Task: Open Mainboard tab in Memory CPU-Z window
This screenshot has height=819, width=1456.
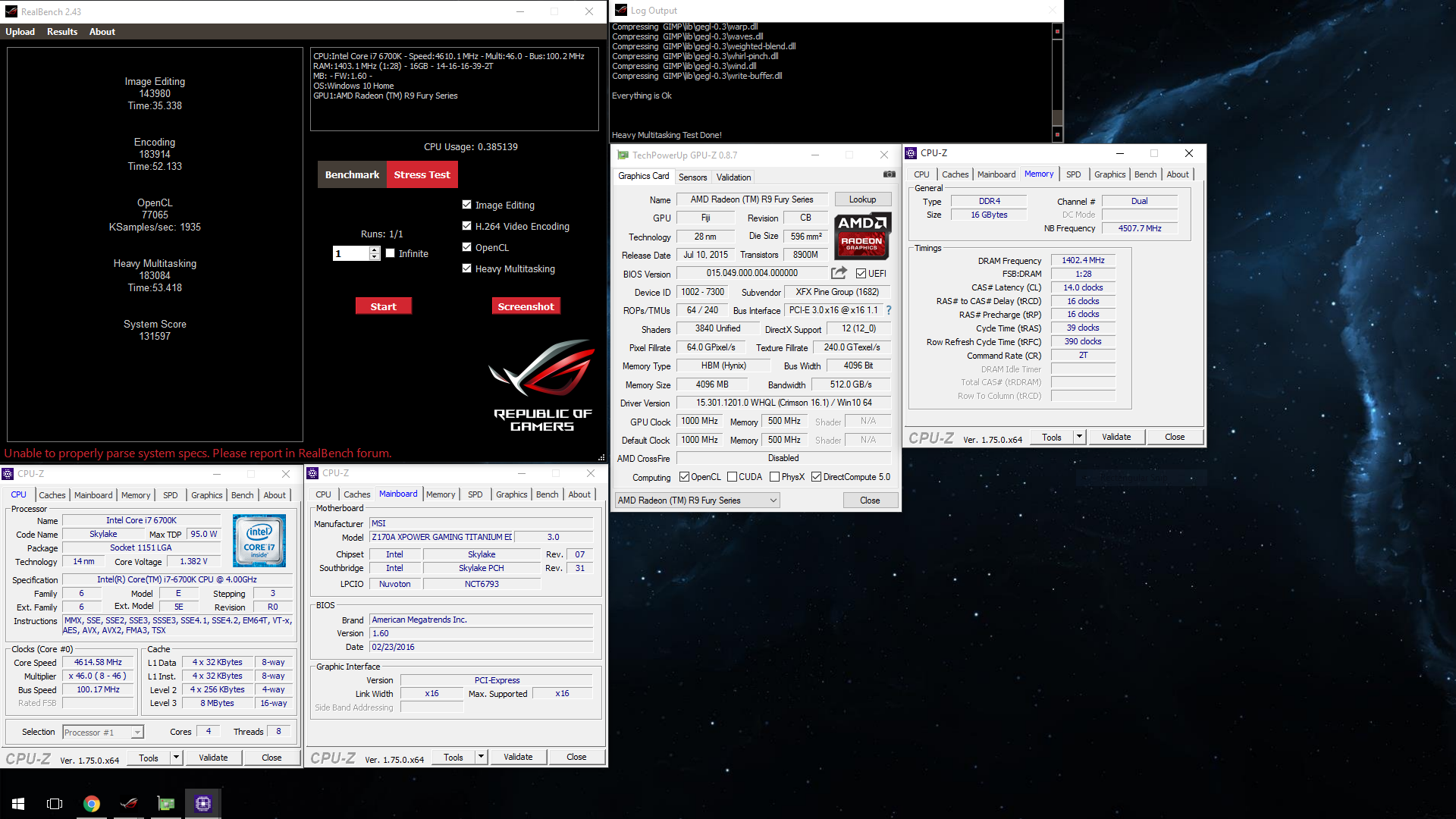Action: click(996, 174)
